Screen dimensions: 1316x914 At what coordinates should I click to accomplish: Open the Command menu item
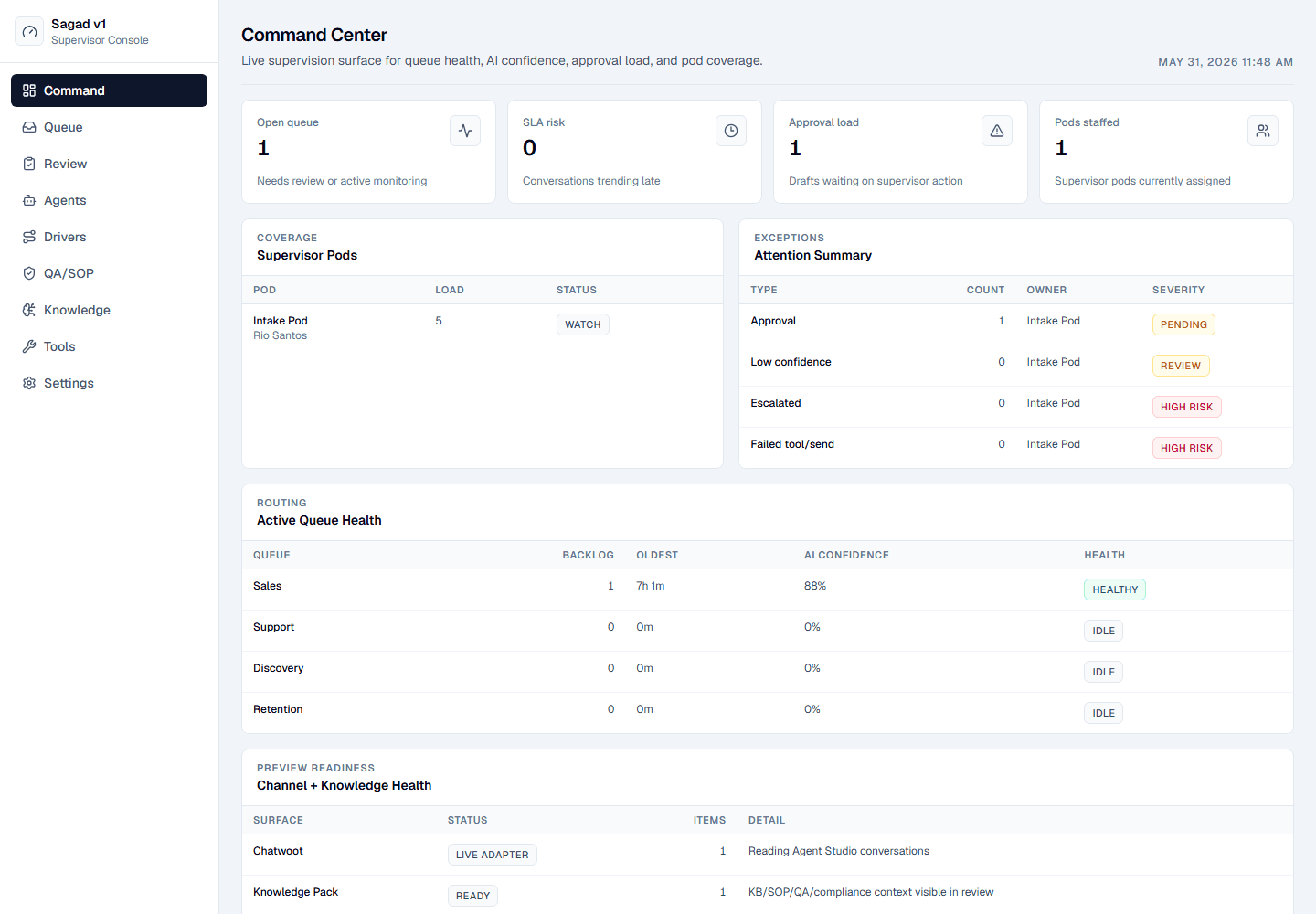pyautogui.click(x=109, y=90)
